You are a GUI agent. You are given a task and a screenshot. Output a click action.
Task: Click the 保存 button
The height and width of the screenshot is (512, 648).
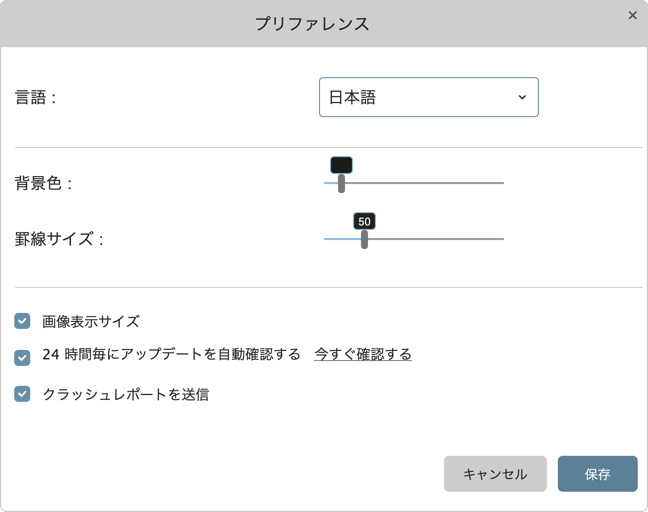pyautogui.click(x=598, y=474)
